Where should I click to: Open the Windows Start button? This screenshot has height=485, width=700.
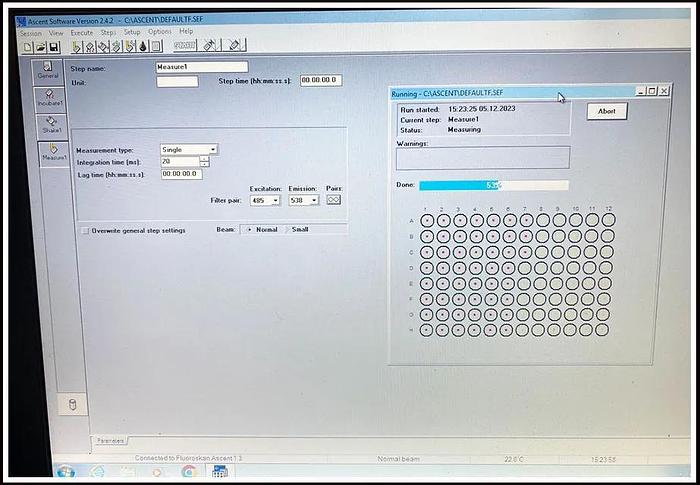pos(66,471)
